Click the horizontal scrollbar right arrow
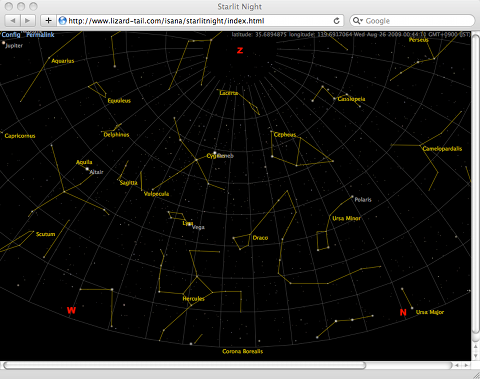Screen dimensions: 480x379 tap(466, 365)
